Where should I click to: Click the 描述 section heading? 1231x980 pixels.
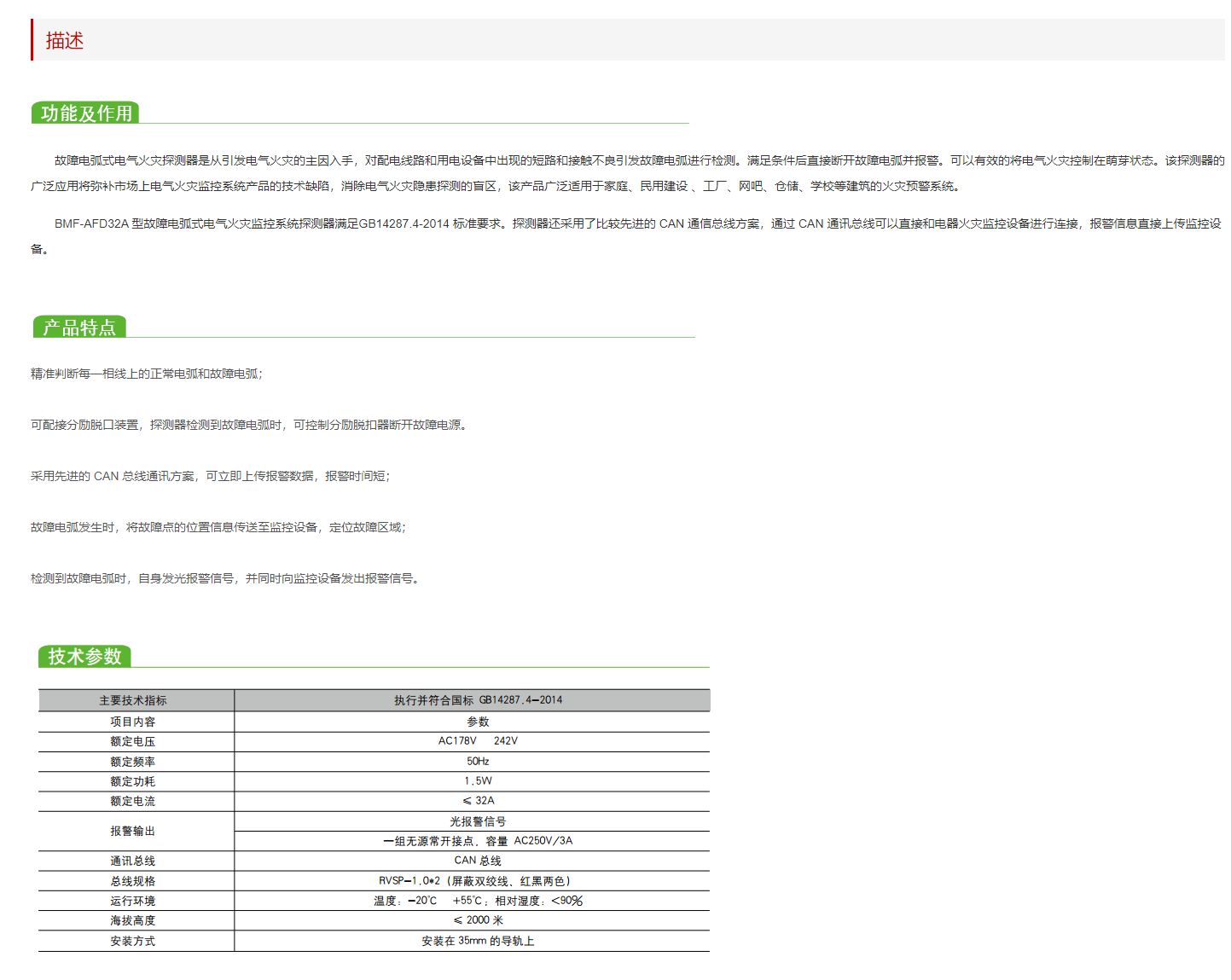pyautogui.click(x=63, y=40)
